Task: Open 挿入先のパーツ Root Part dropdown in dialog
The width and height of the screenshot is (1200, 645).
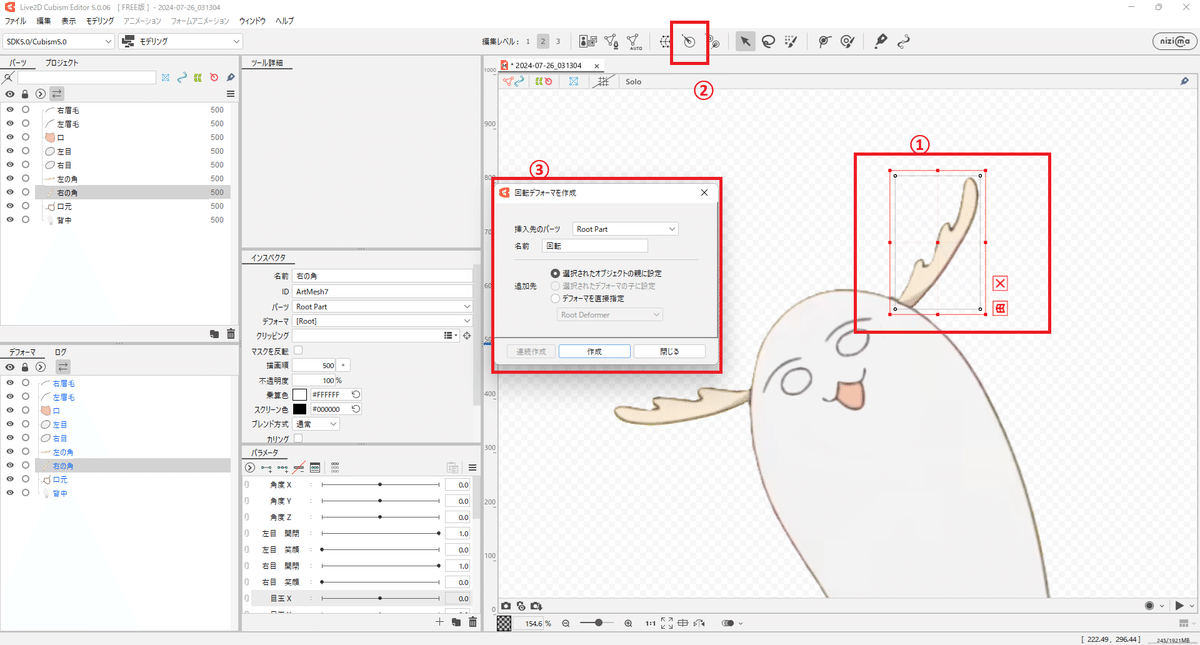Action: pos(626,229)
